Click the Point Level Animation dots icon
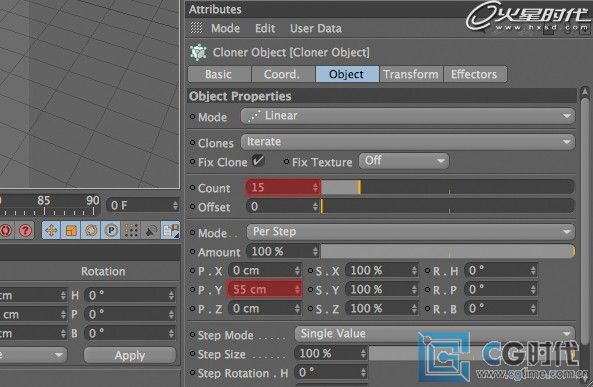The height and width of the screenshot is (387, 593). (x=131, y=230)
